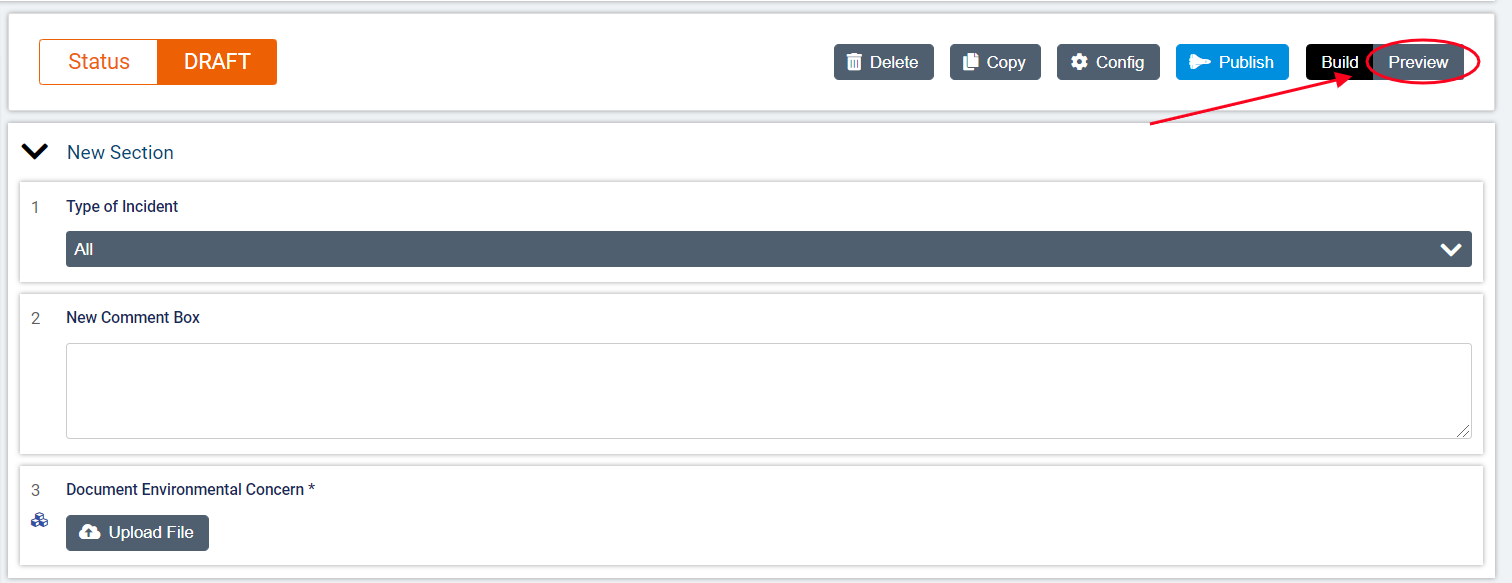The height and width of the screenshot is (583, 1512).
Task: Click the Type of Incident question label
Action: click(x=122, y=207)
